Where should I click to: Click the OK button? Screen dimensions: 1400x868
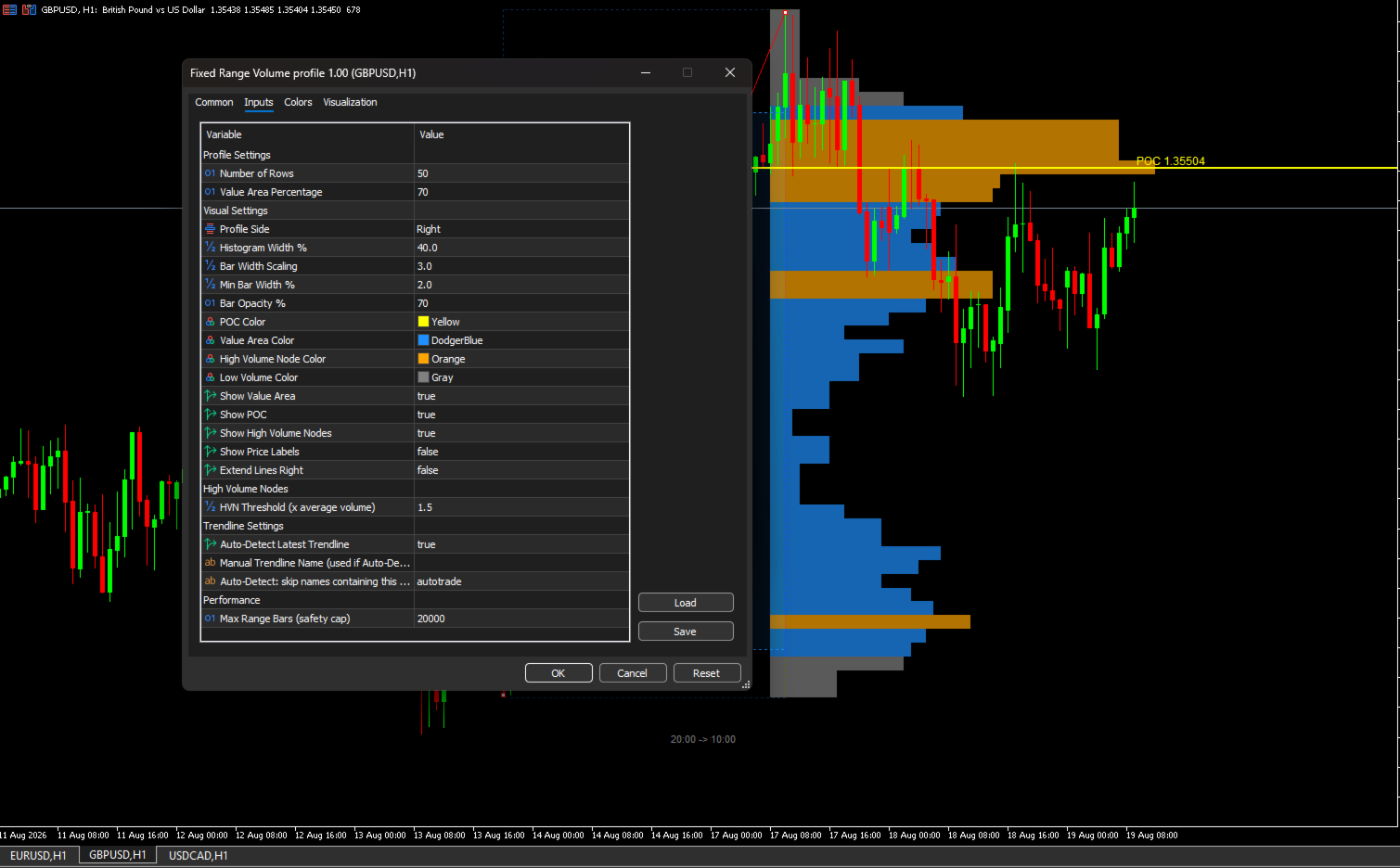click(x=559, y=673)
